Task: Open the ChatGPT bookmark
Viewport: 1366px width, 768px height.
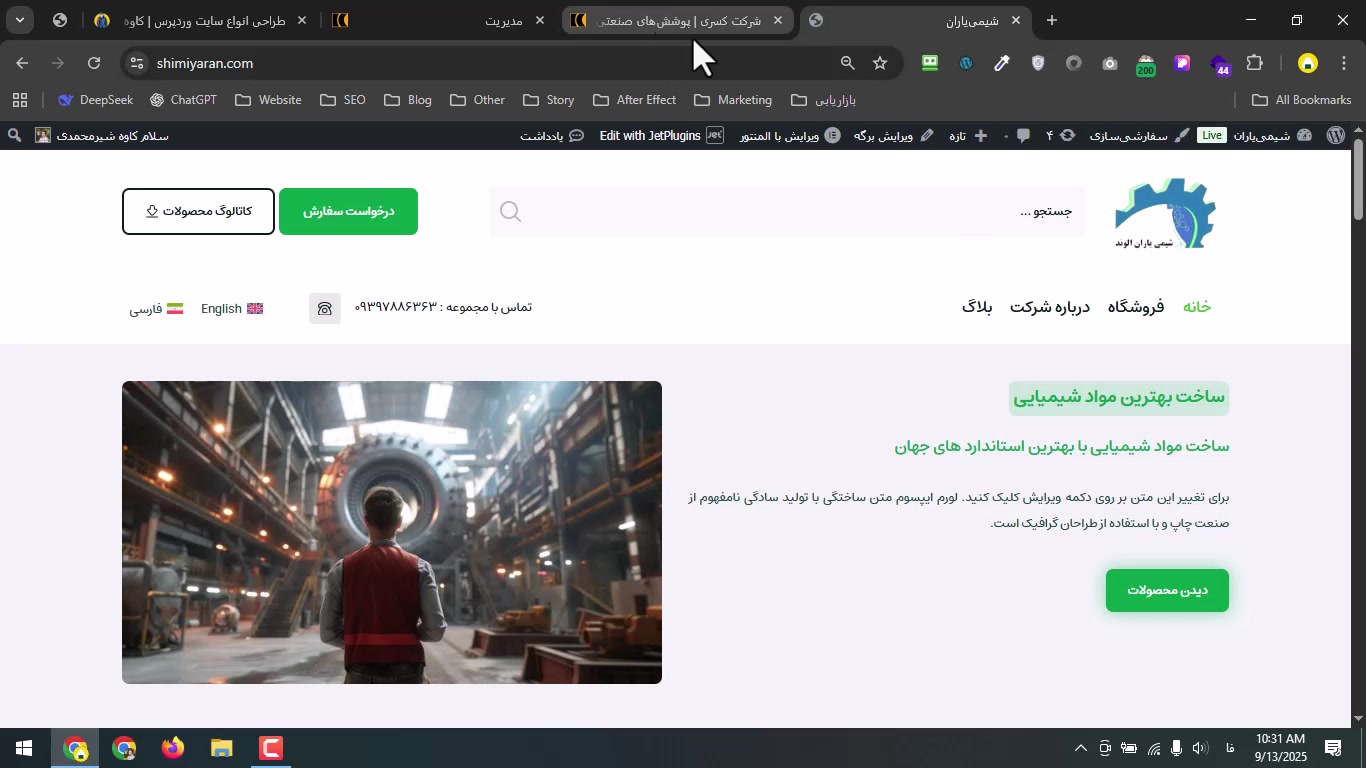Action: (183, 100)
